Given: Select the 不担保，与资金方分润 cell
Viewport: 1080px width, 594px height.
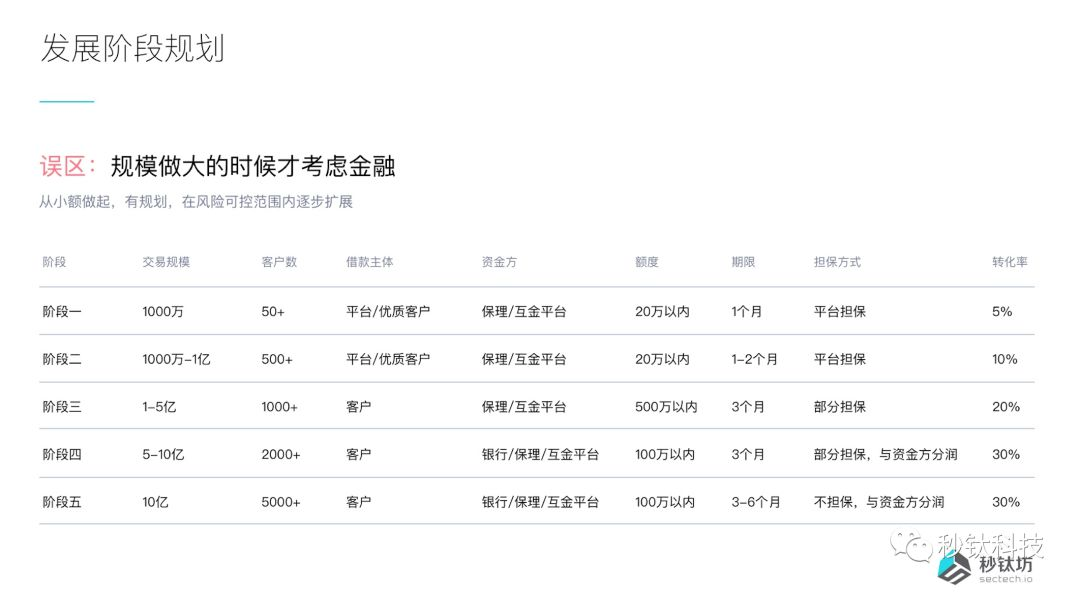Looking at the screenshot, I should click(879, 502).
